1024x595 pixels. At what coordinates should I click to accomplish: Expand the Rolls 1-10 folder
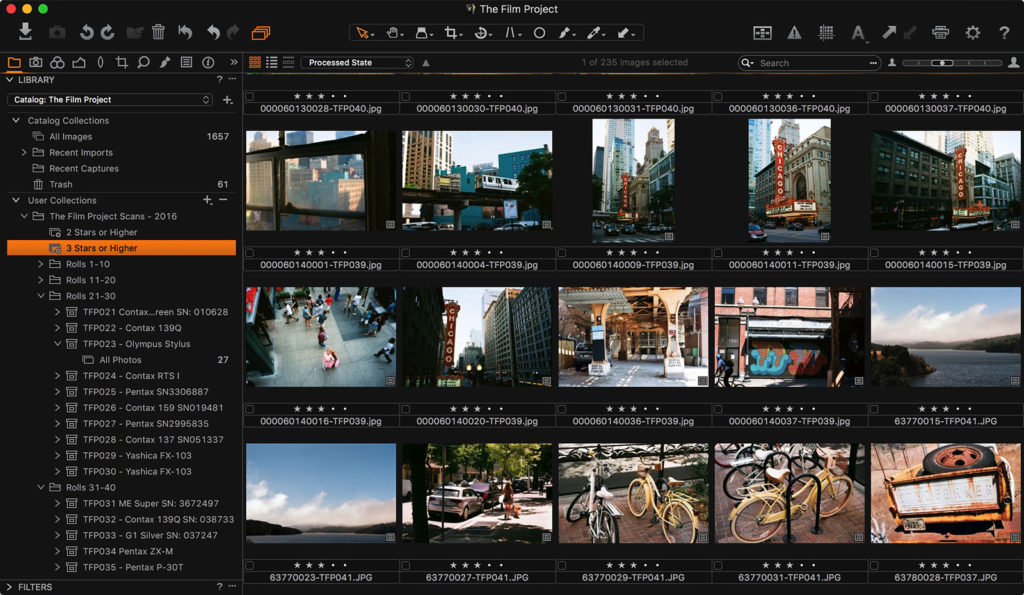[41, 264]
